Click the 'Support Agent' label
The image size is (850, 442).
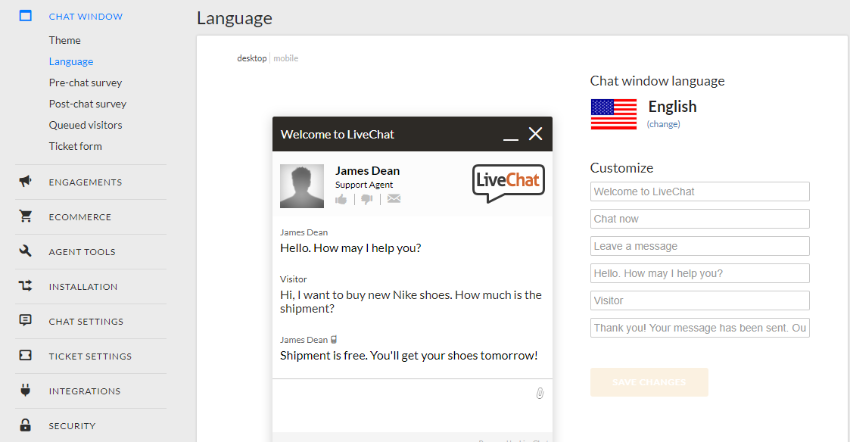[x=364, y=185]
